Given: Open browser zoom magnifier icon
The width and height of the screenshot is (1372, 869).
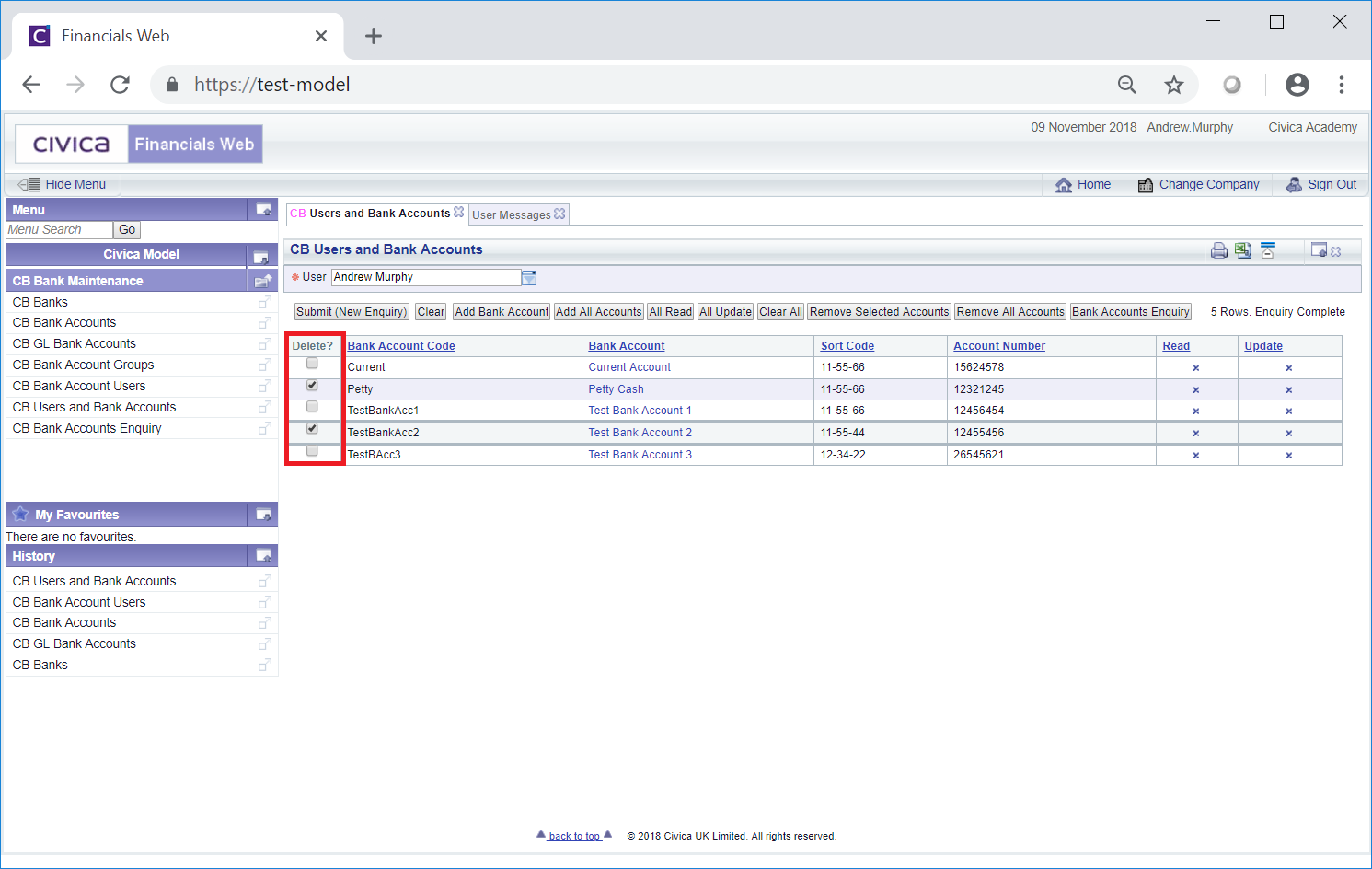Looking at the screenshot, I should coord(1127,85).
